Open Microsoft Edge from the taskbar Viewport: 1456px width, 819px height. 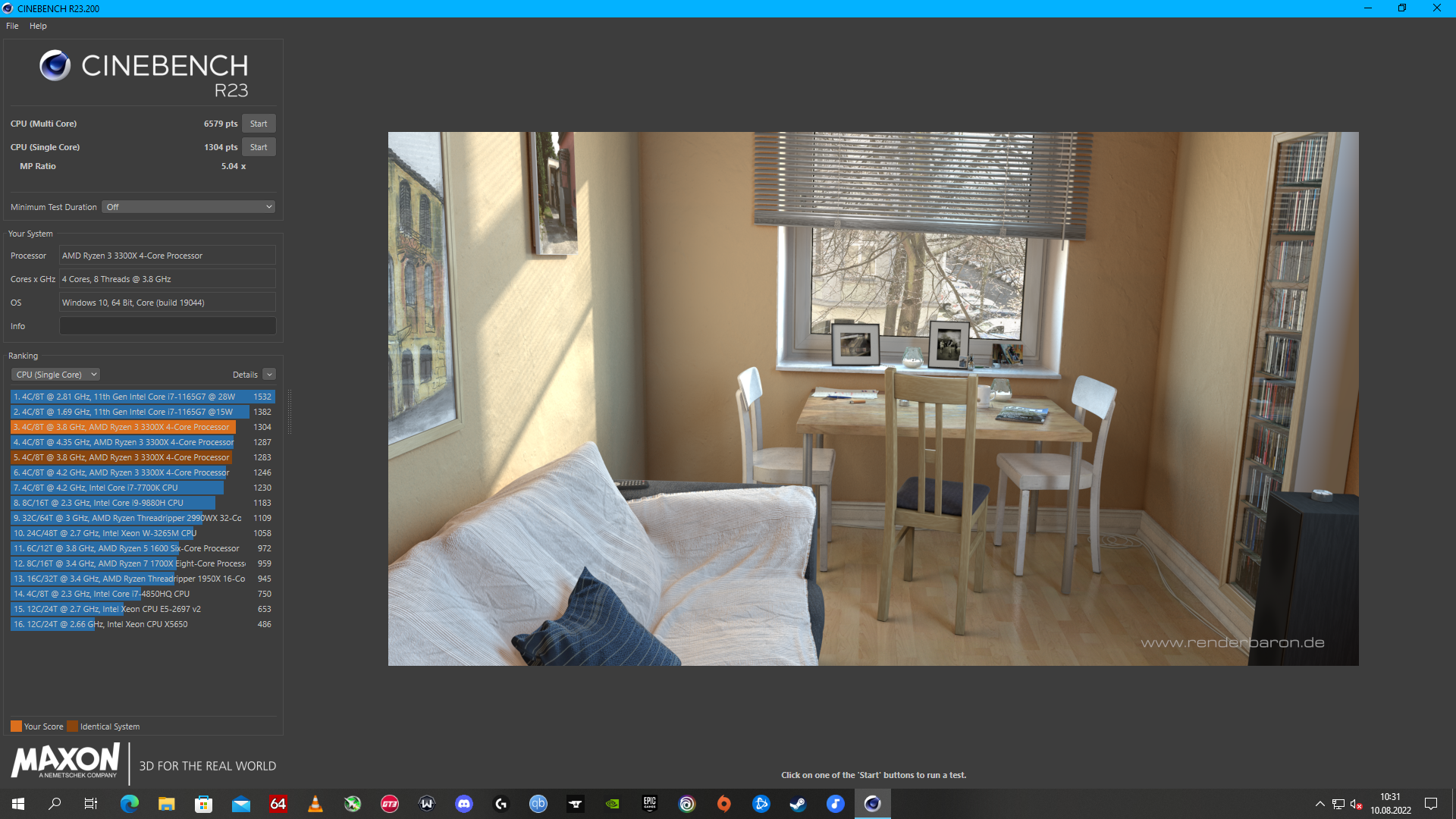coord(130,804)
